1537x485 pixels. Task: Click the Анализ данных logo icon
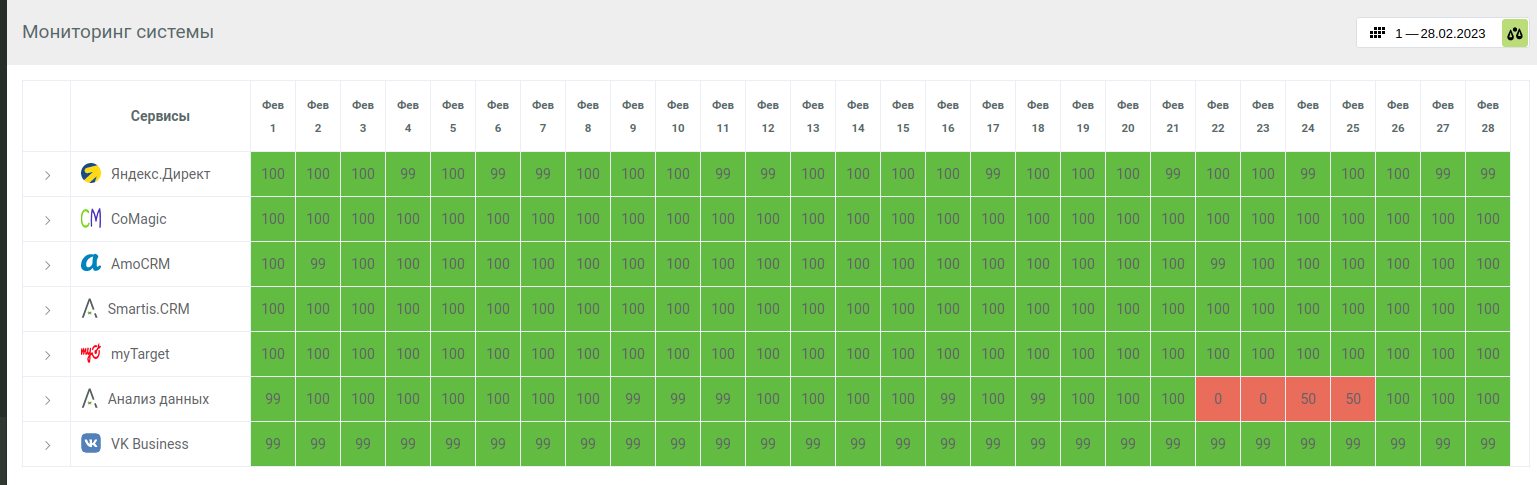click(90, 399)
